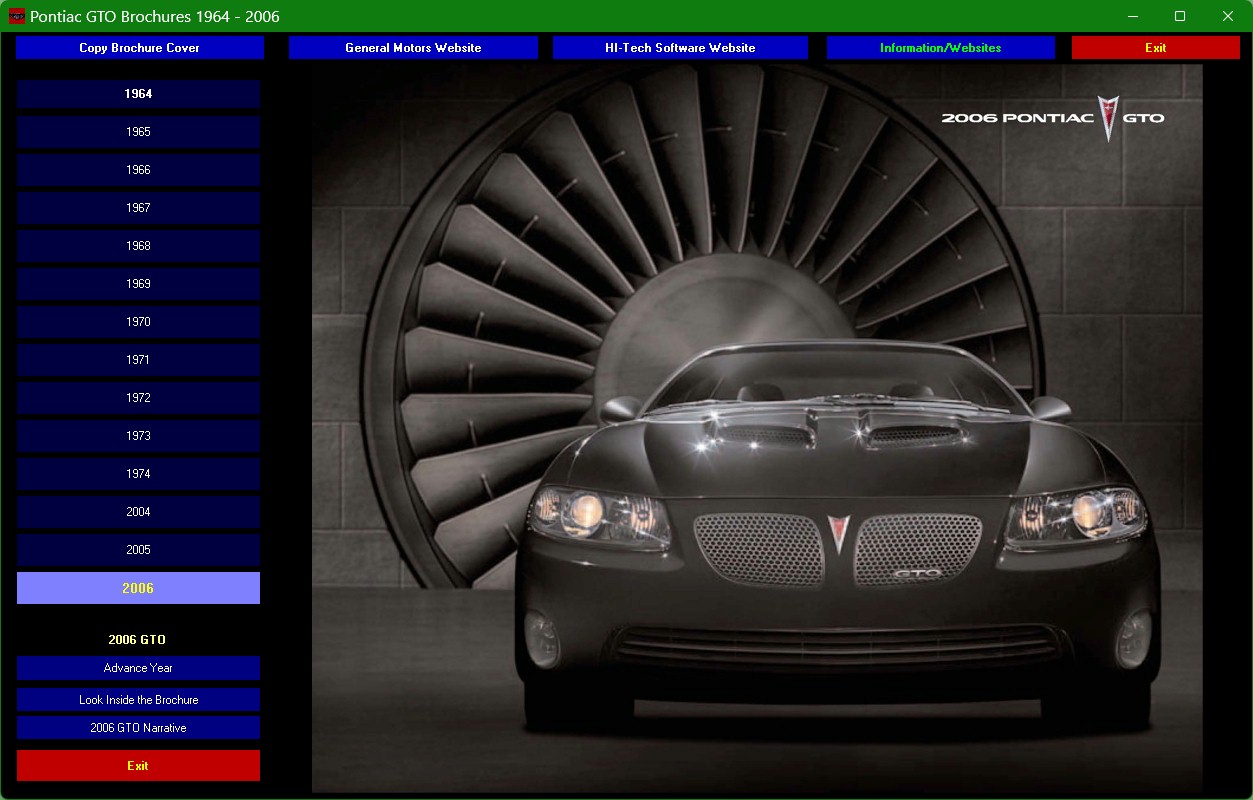The height and width of the screenshot is (800, 1253).
Task: Select the 1972 brochure year
Action: click(x=138, y=398)
